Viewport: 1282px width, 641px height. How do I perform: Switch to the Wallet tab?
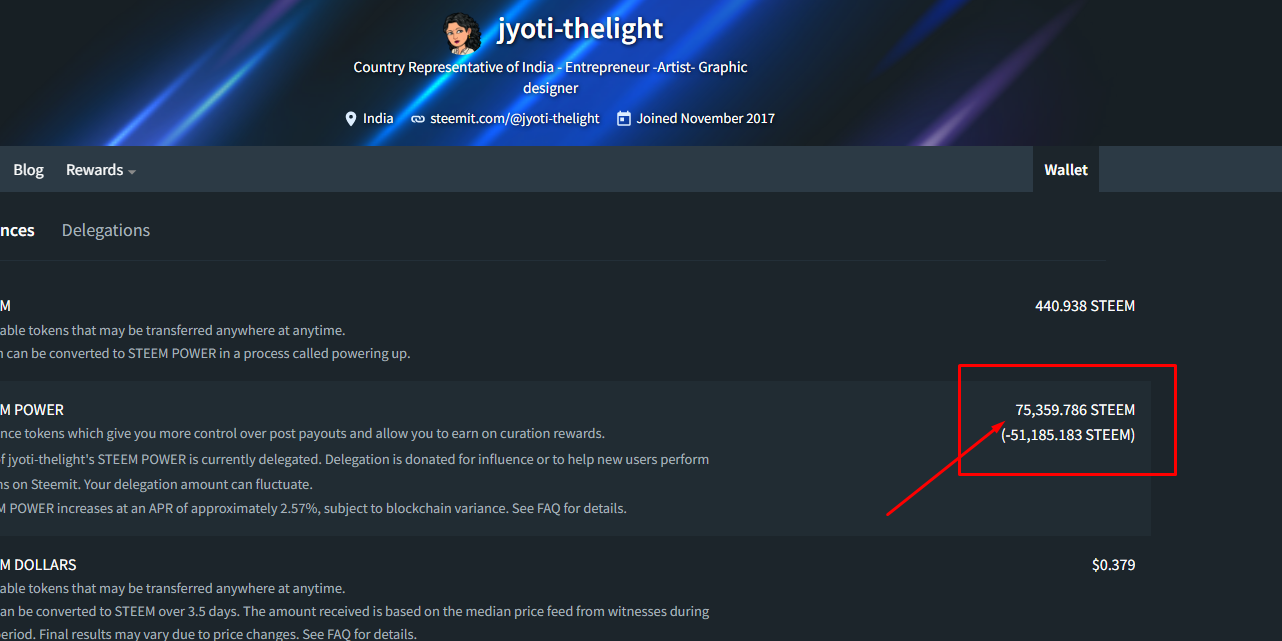(1066, 169)
